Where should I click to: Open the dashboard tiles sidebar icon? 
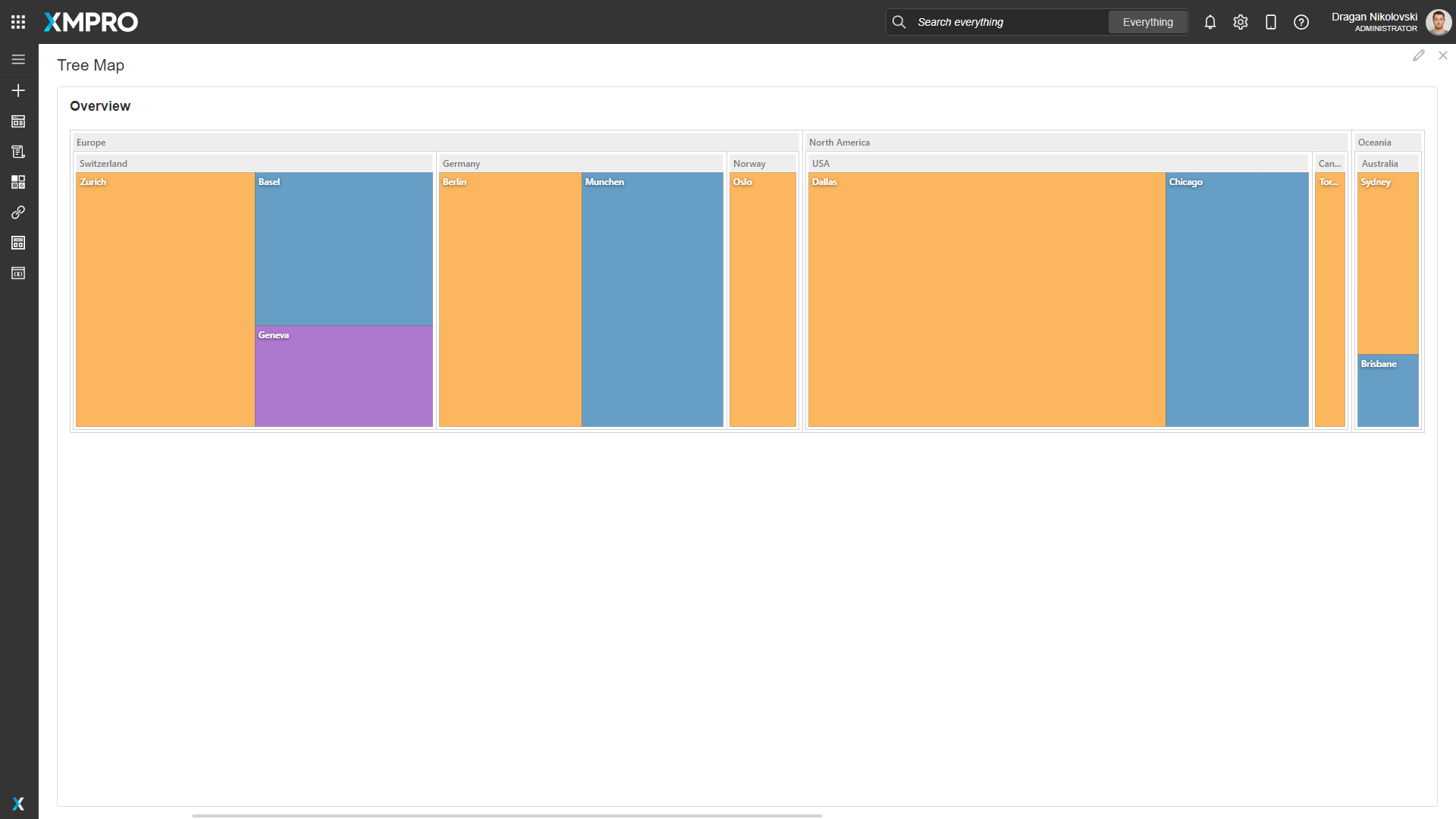tap(18, 182)
